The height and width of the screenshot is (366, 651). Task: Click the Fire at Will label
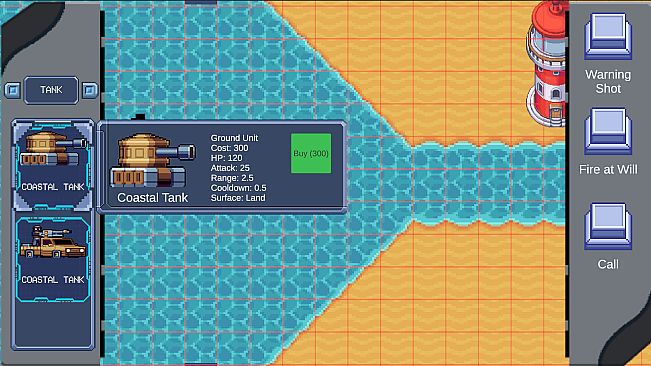click(x=608, y=169)
